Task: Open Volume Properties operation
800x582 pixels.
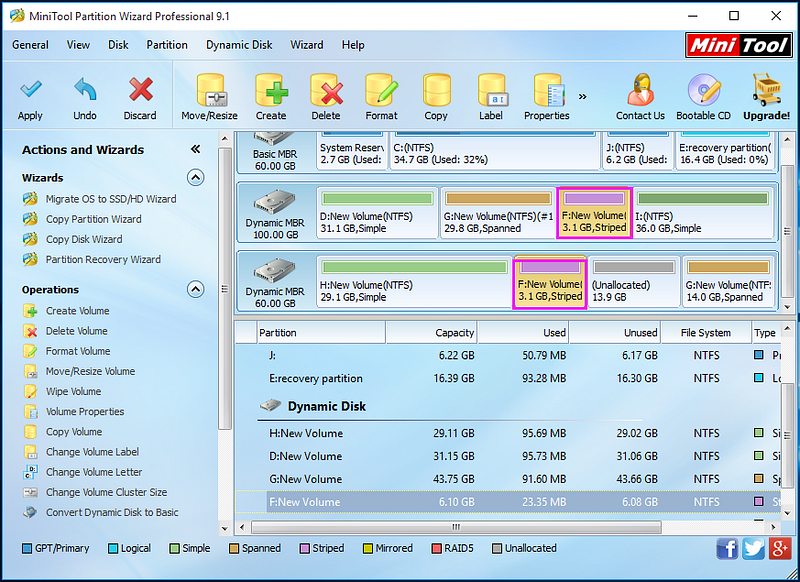Action: pos(73,412)
